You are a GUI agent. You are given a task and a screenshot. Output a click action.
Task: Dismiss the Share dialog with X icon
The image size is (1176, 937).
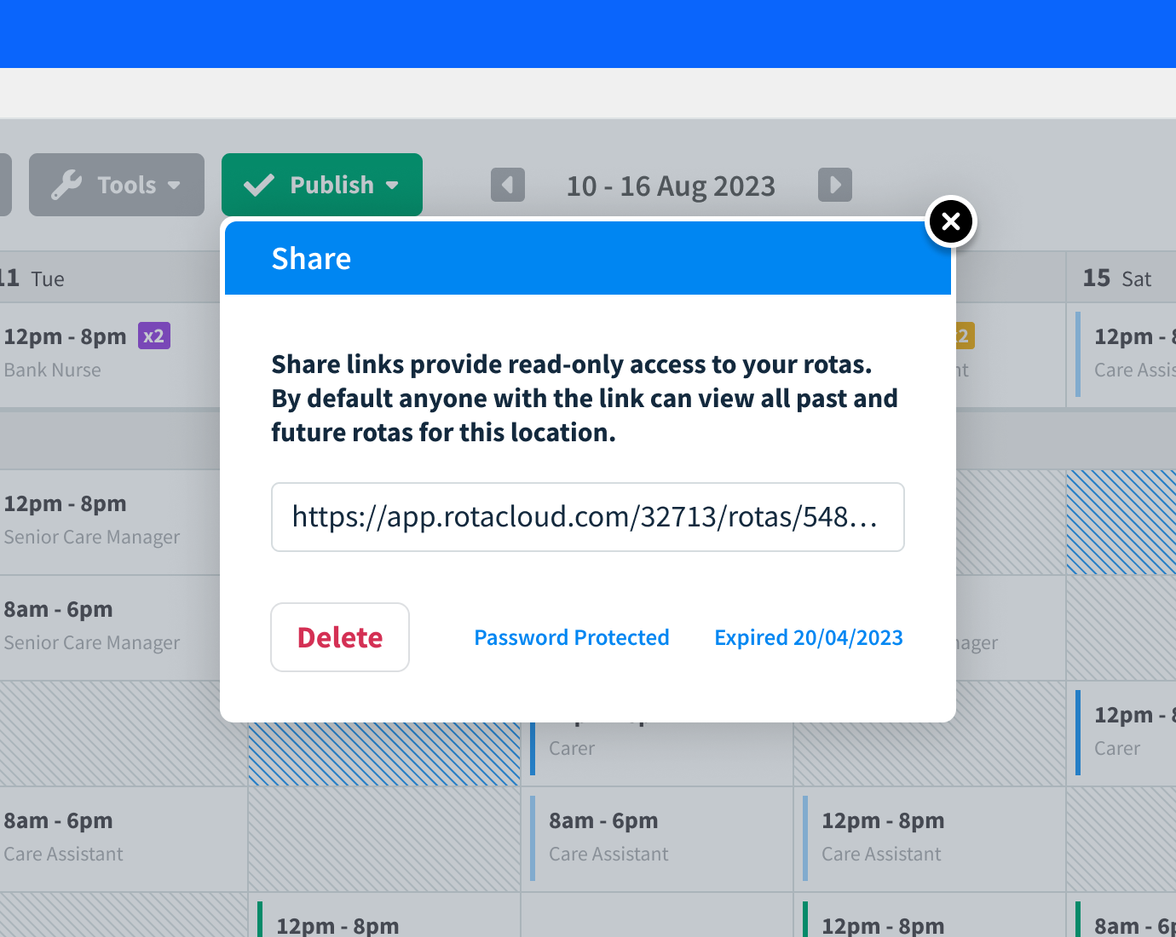pos(950,221)
